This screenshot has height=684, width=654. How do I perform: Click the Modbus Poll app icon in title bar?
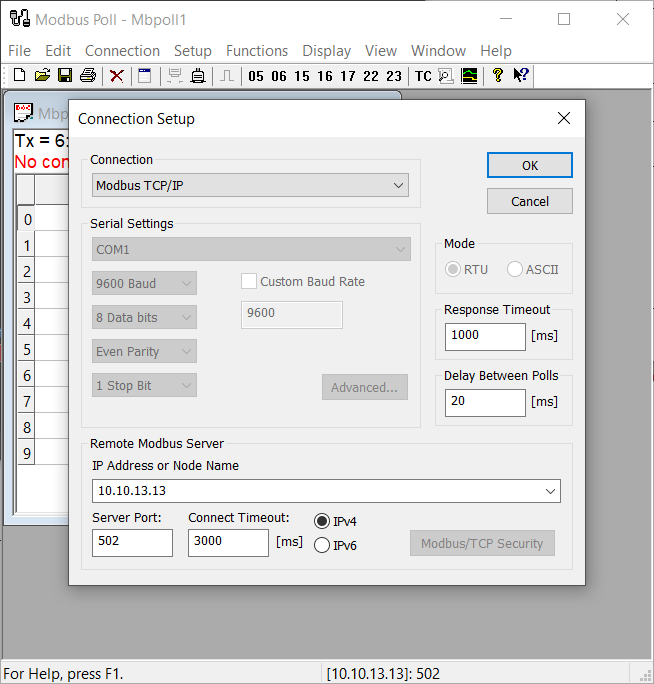point(20,19)
